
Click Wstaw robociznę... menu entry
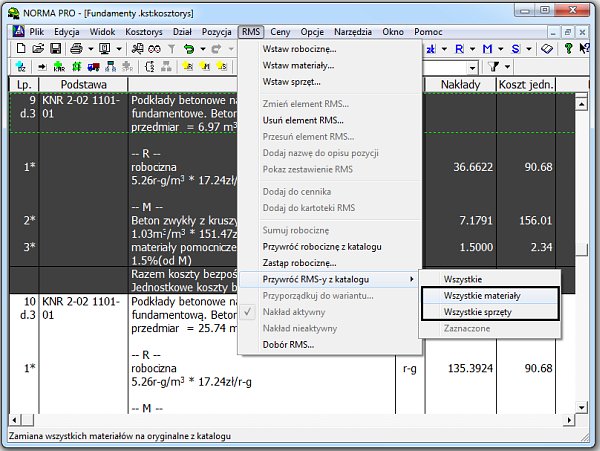299,48
